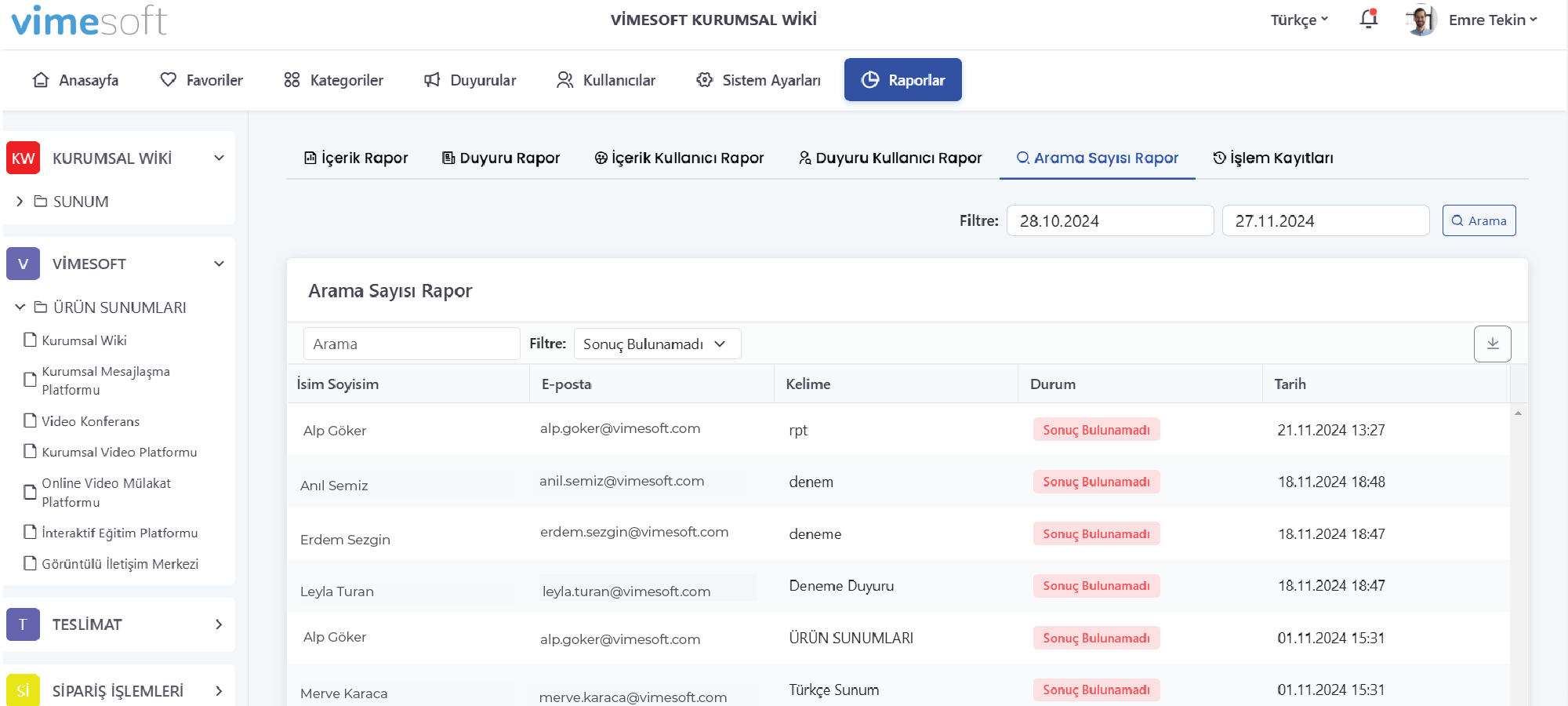Click the Favoriler heart icon
Viewport: 1568px width, 706px height.
169,79
